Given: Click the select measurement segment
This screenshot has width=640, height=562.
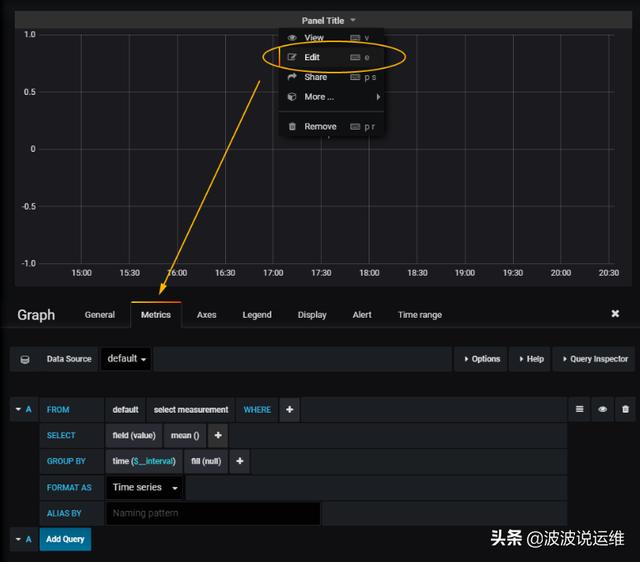Looking at the screenshot, I should click(x=191, y=409).
